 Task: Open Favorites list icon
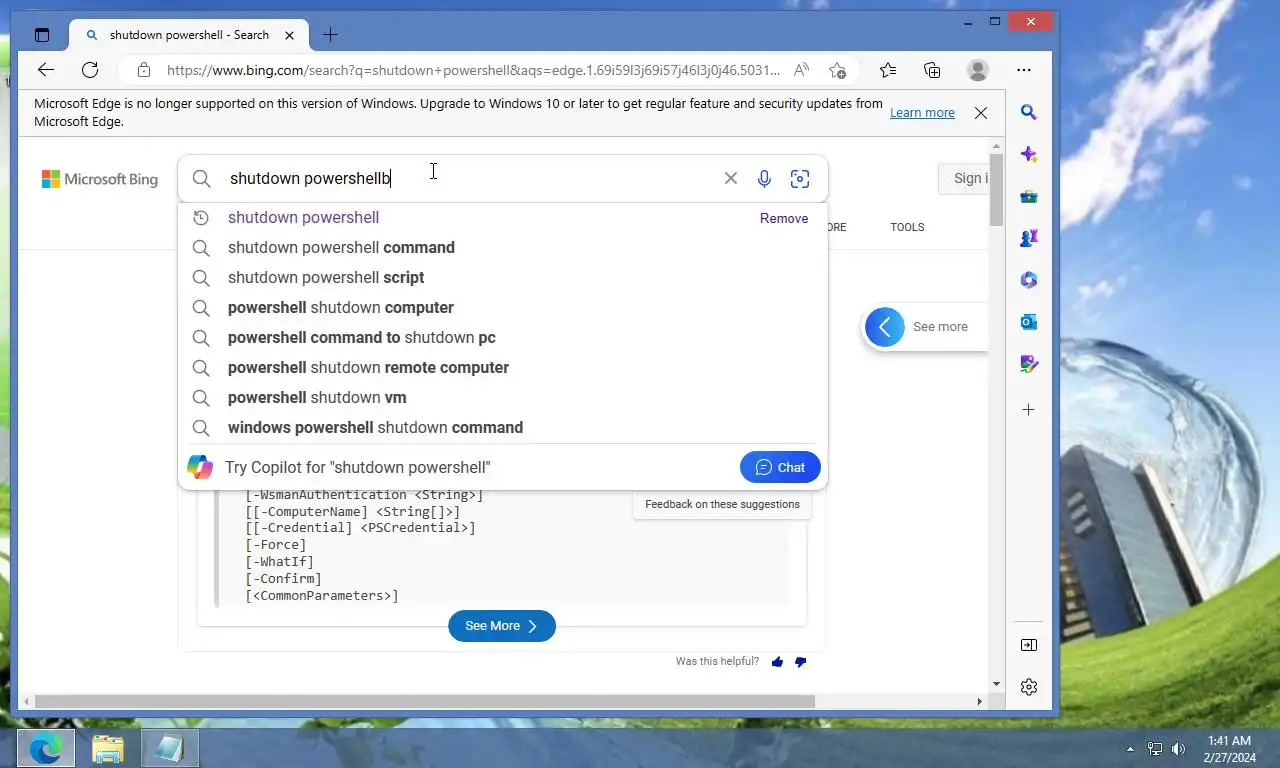(x=888, y=70)
